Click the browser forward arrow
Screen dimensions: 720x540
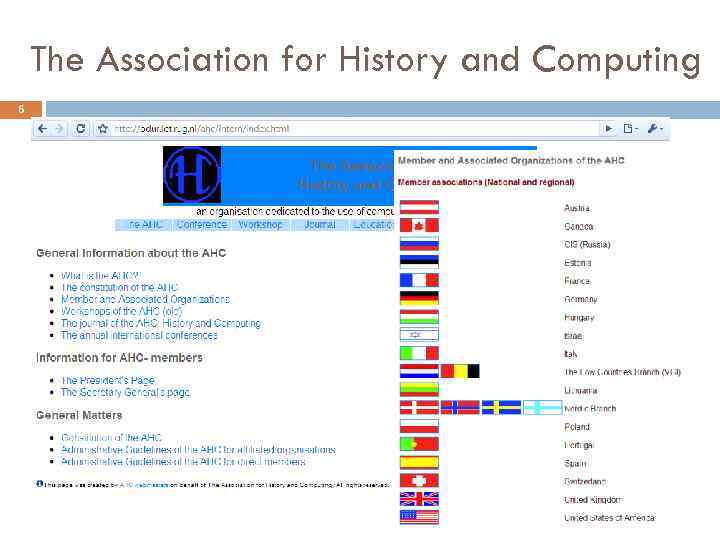click(59, 129)
